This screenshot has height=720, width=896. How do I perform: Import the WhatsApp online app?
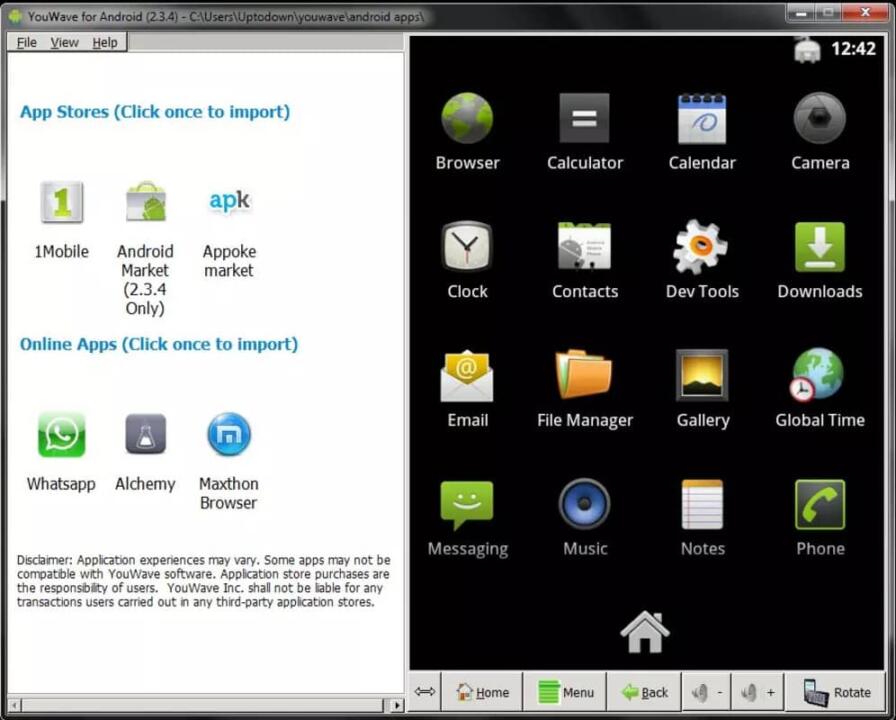61,436
